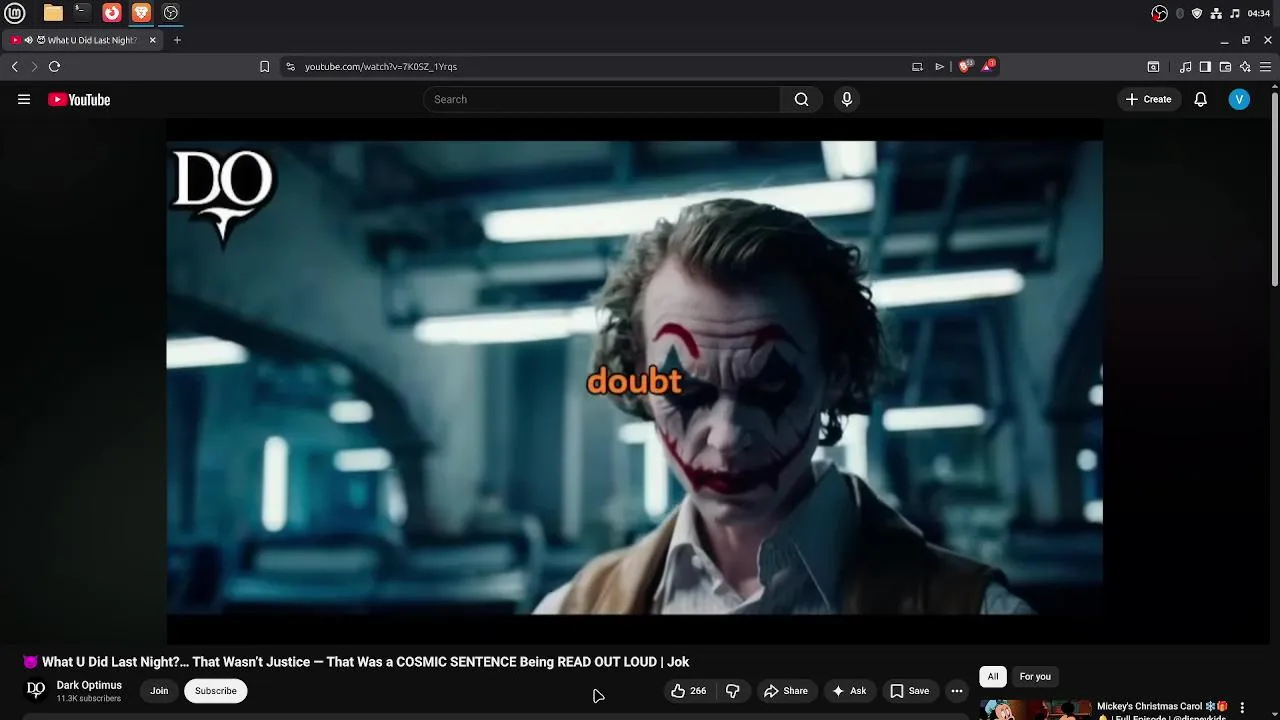Open Brave main hamburger menu
This screenshot has width=1280, height=720.
point(1265,67)
